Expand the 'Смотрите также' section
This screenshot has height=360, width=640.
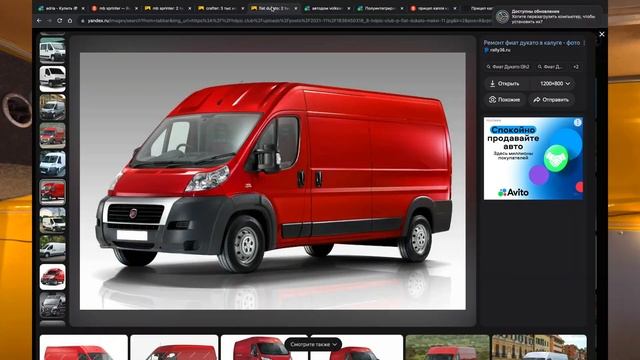coord(313,344)
